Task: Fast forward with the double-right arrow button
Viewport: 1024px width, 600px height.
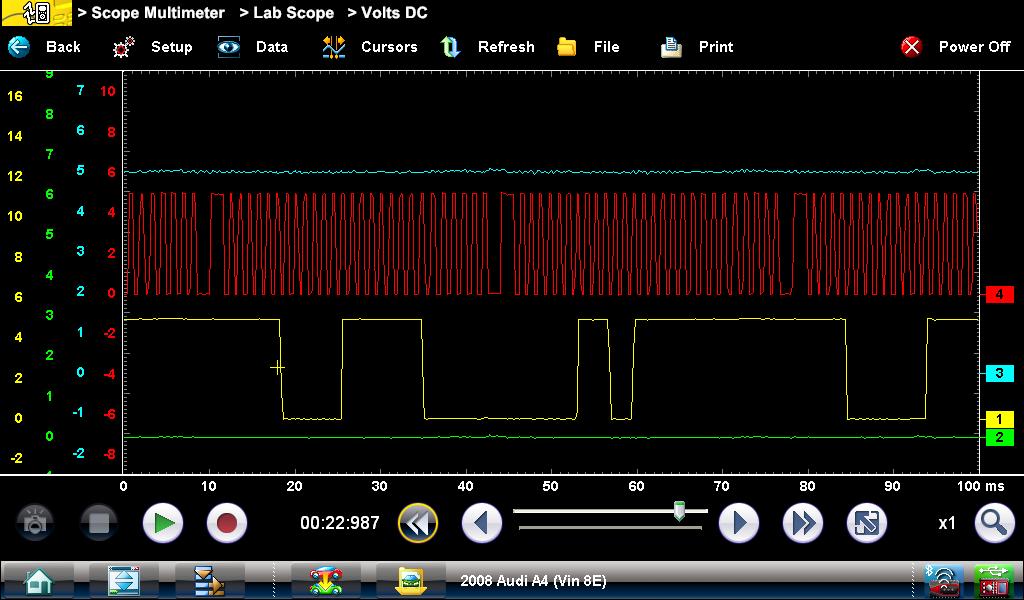Action: [x=802, y=523]
